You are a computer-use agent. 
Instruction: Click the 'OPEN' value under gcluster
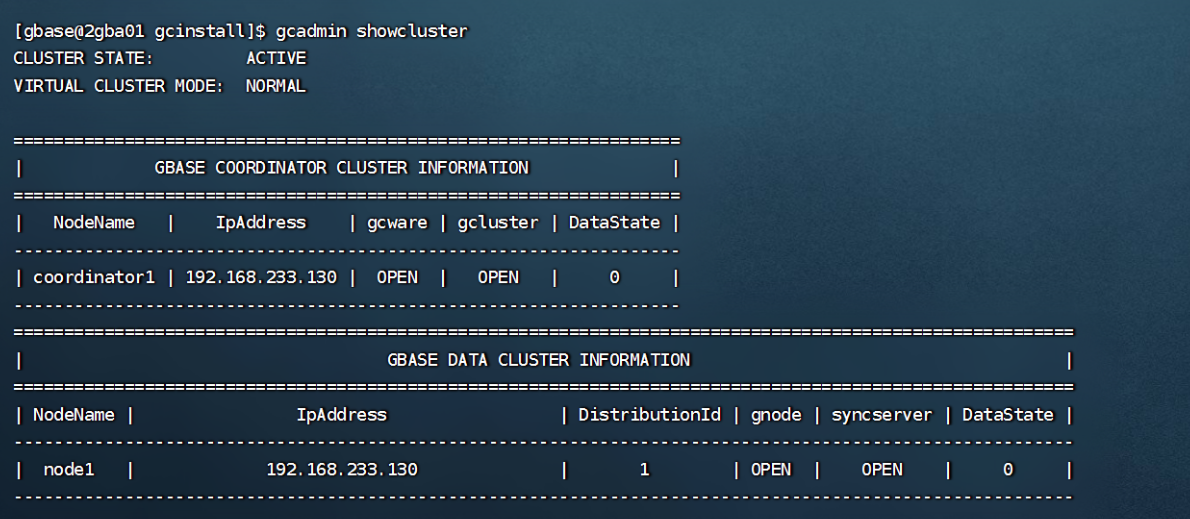point(499,278)
